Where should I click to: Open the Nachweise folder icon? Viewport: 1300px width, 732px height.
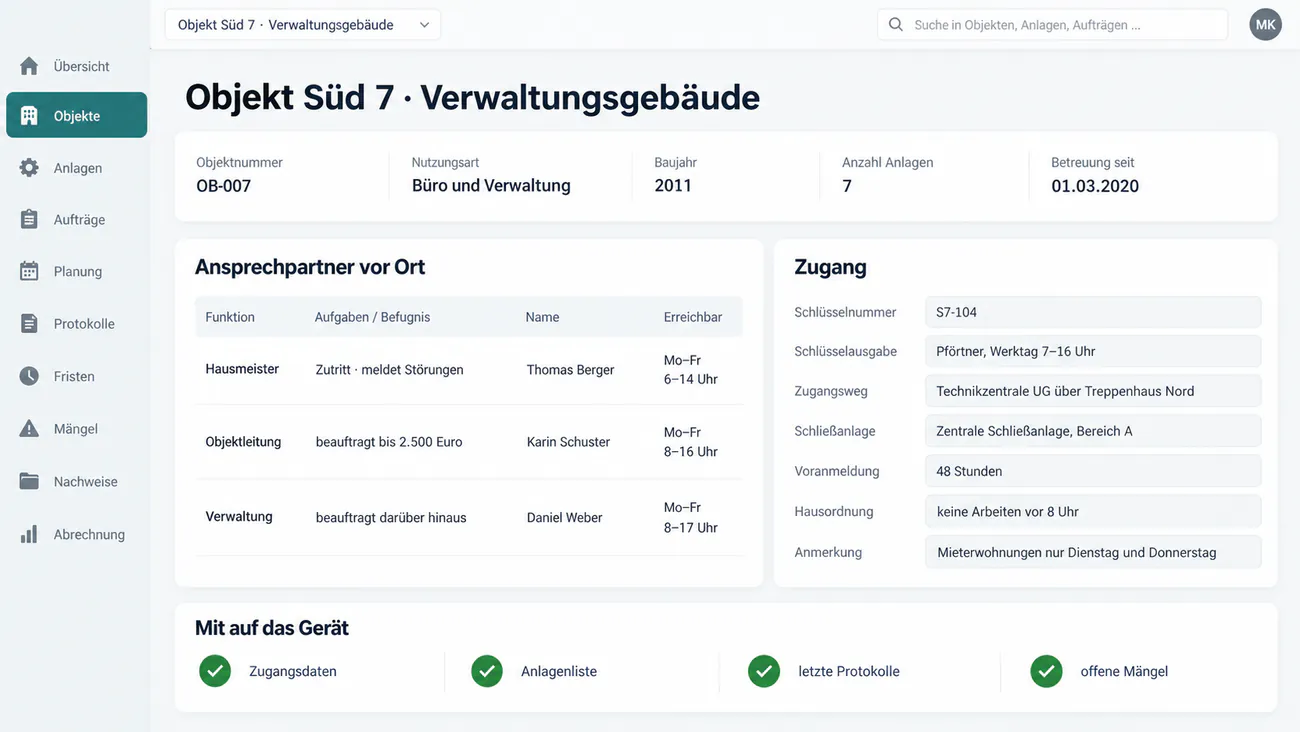click(29, 481)
